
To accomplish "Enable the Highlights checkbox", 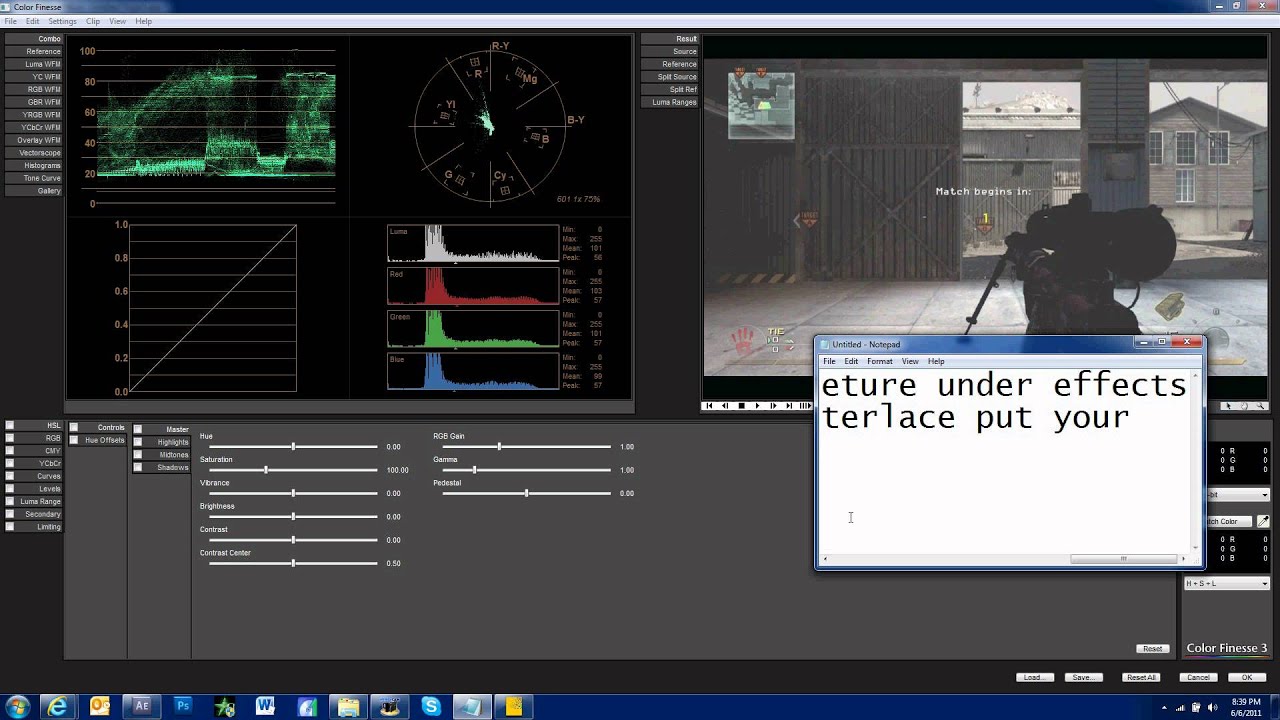I will (138, 442).
